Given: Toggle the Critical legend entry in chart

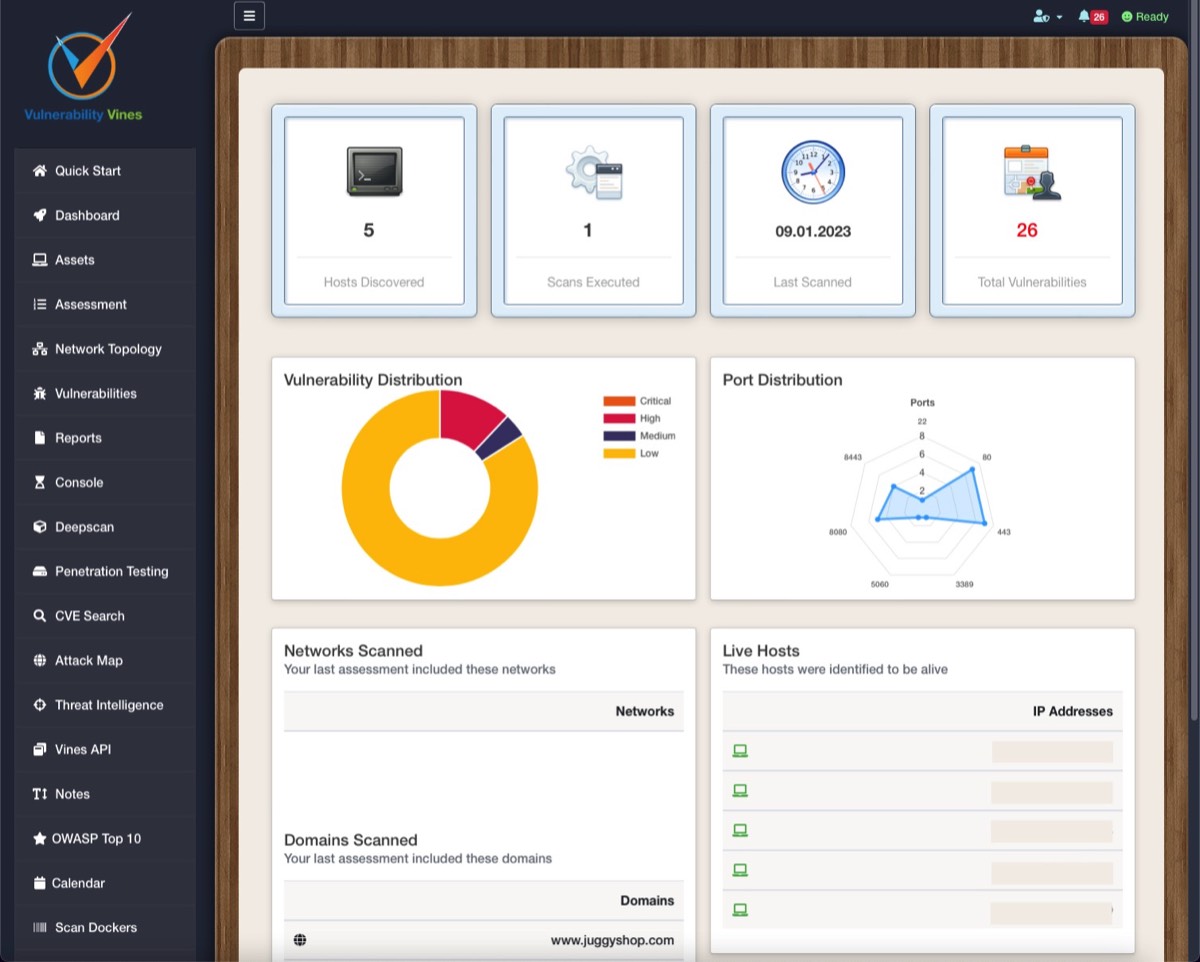Looking at the screenshot, I should click(x=637, y=401).
